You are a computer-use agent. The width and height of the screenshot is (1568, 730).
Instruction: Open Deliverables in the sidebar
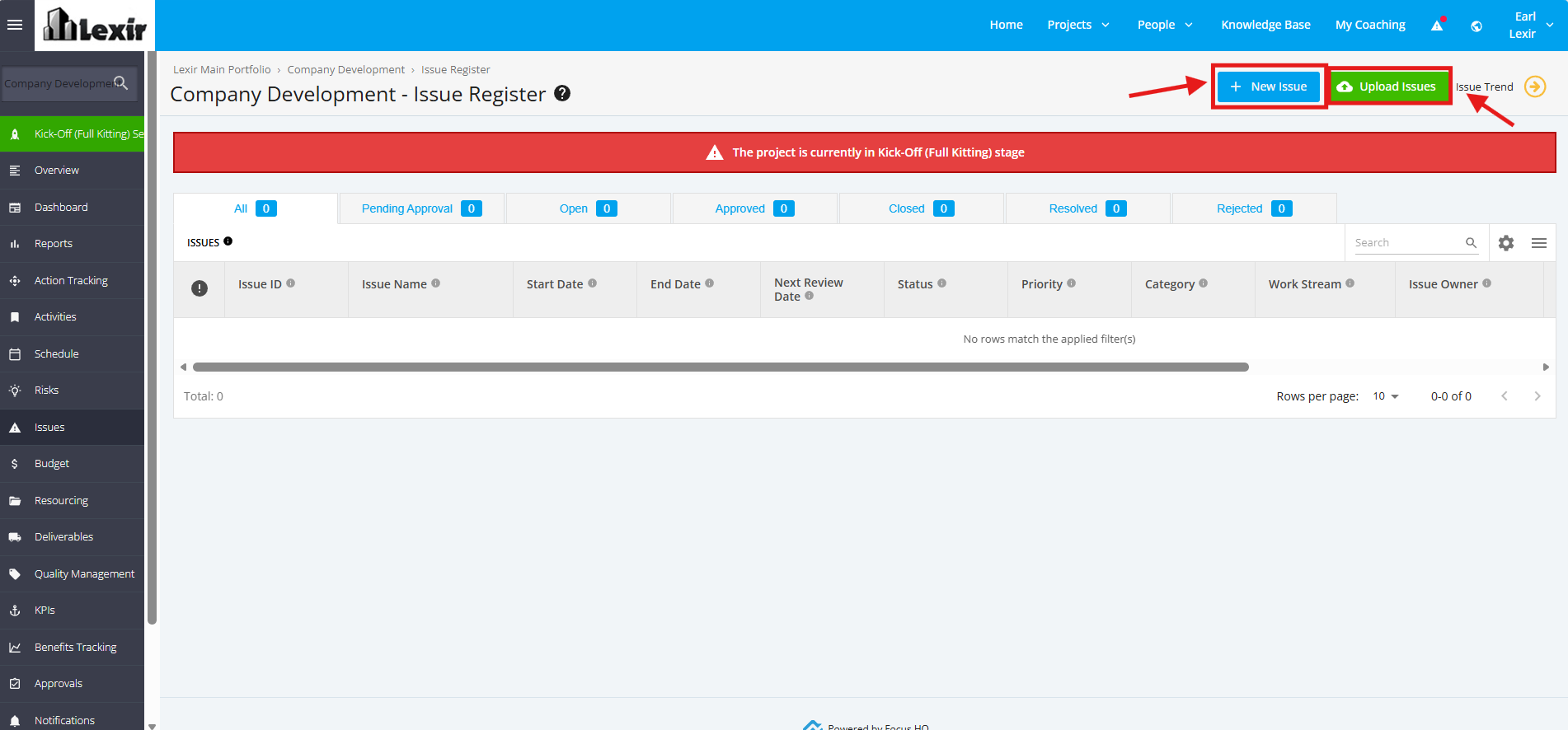pyautogui.click(x=73, y=537)
